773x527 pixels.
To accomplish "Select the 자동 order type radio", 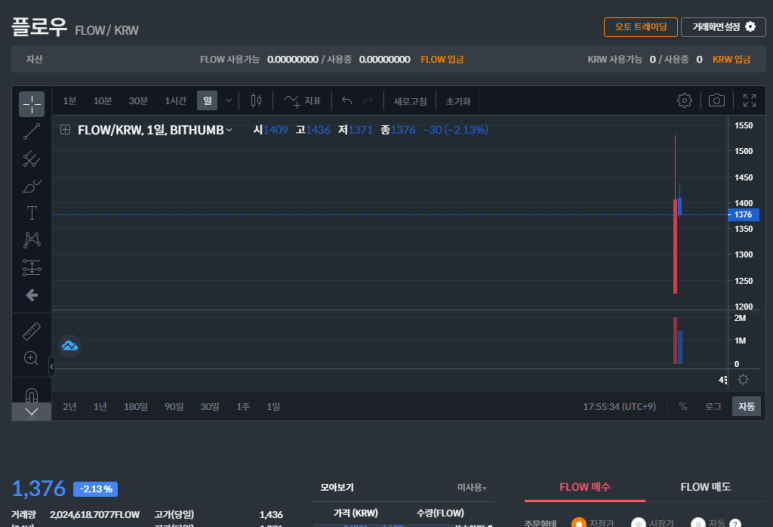I will pyautogui.click(x=698, y=523).
